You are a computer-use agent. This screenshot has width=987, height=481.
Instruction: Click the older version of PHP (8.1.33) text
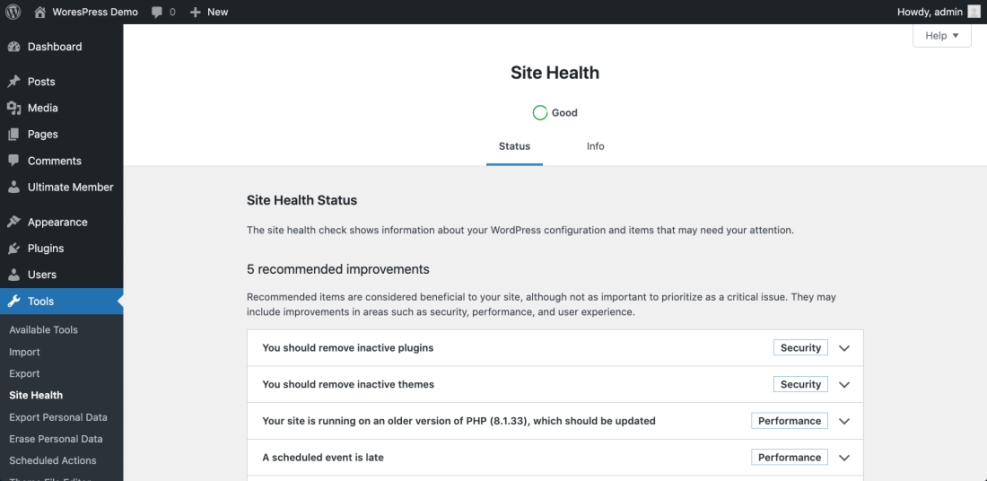459,421
